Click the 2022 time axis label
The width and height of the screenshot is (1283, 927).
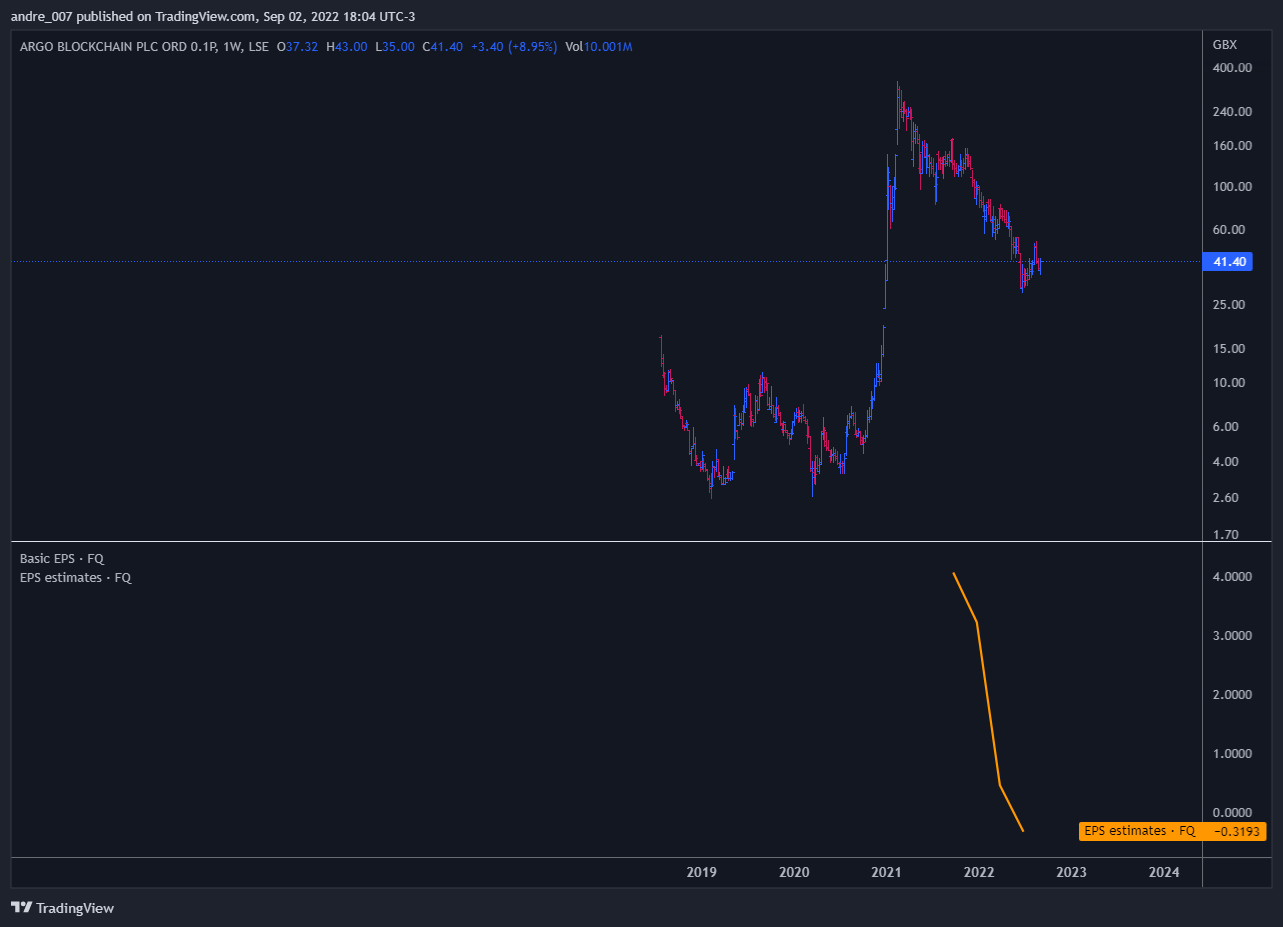click(978, 873)
